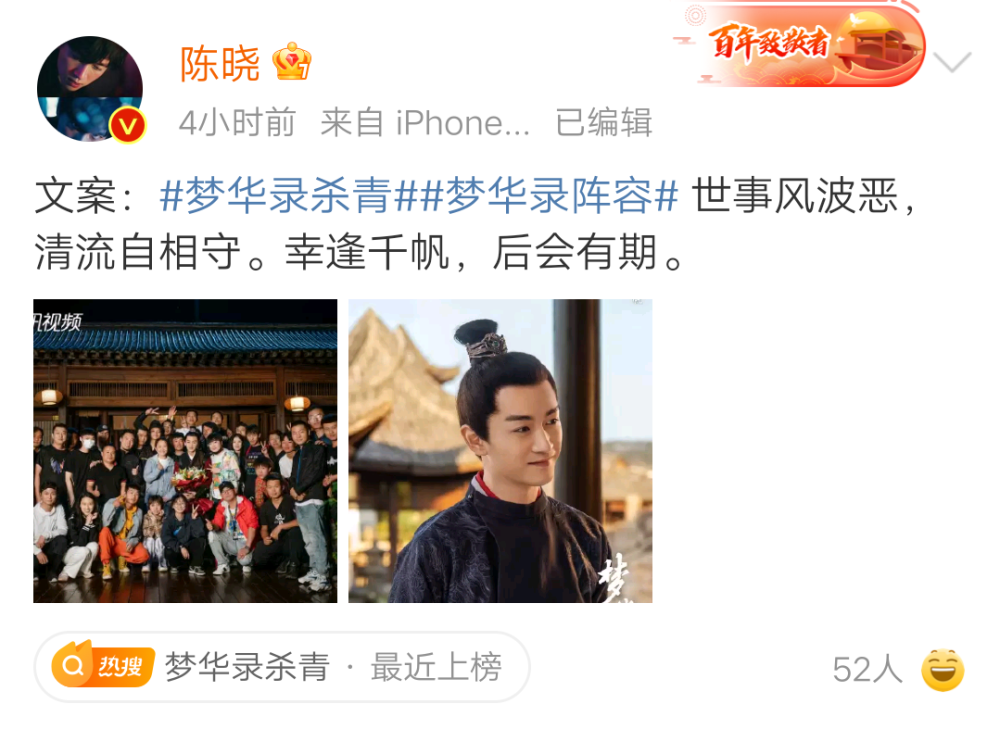View the crew group photo thumbnail
1000x729 pixels.
coord(185,451)
